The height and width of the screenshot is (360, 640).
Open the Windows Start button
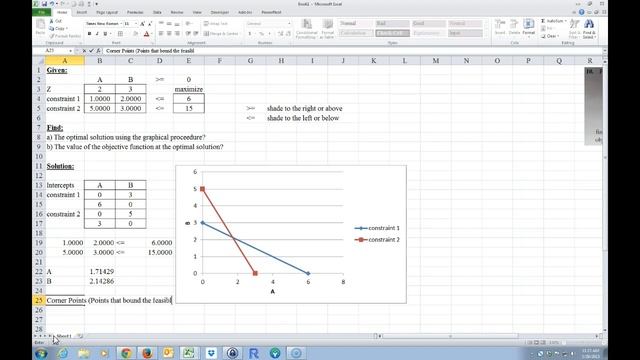tap(41, 353)
